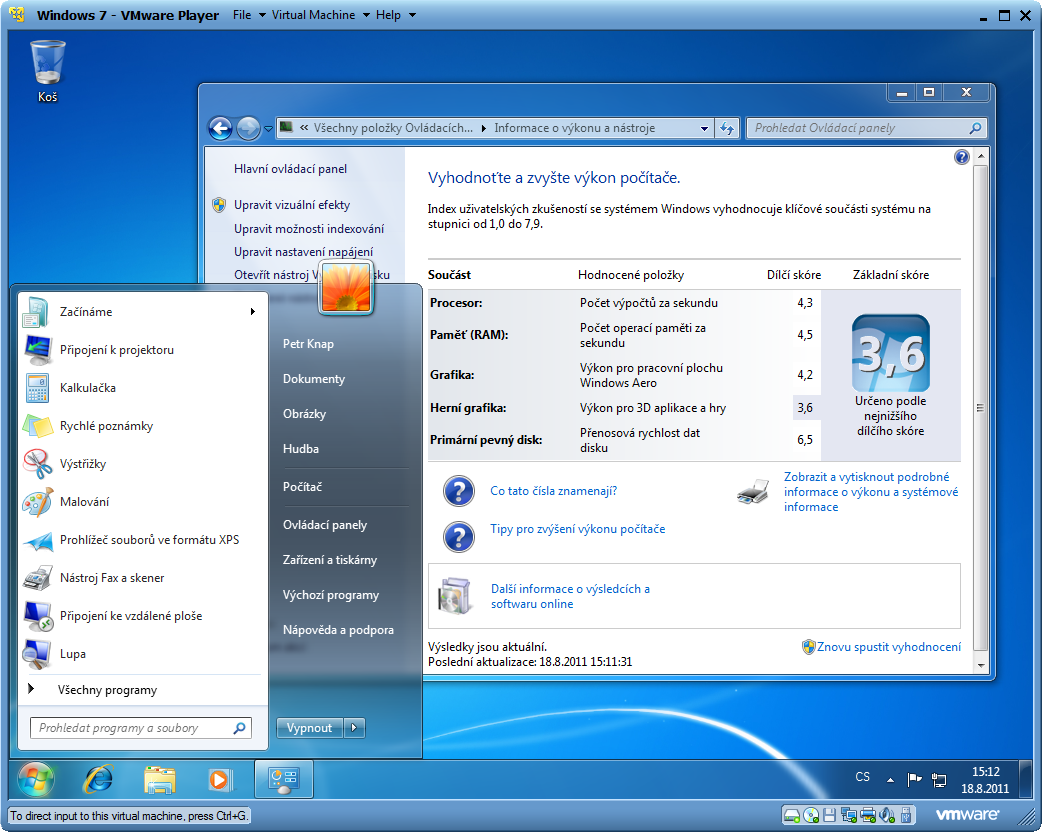Open the VMware Help menu
The width and height of the screenshot is (1042, 832).
pos(395,15)
